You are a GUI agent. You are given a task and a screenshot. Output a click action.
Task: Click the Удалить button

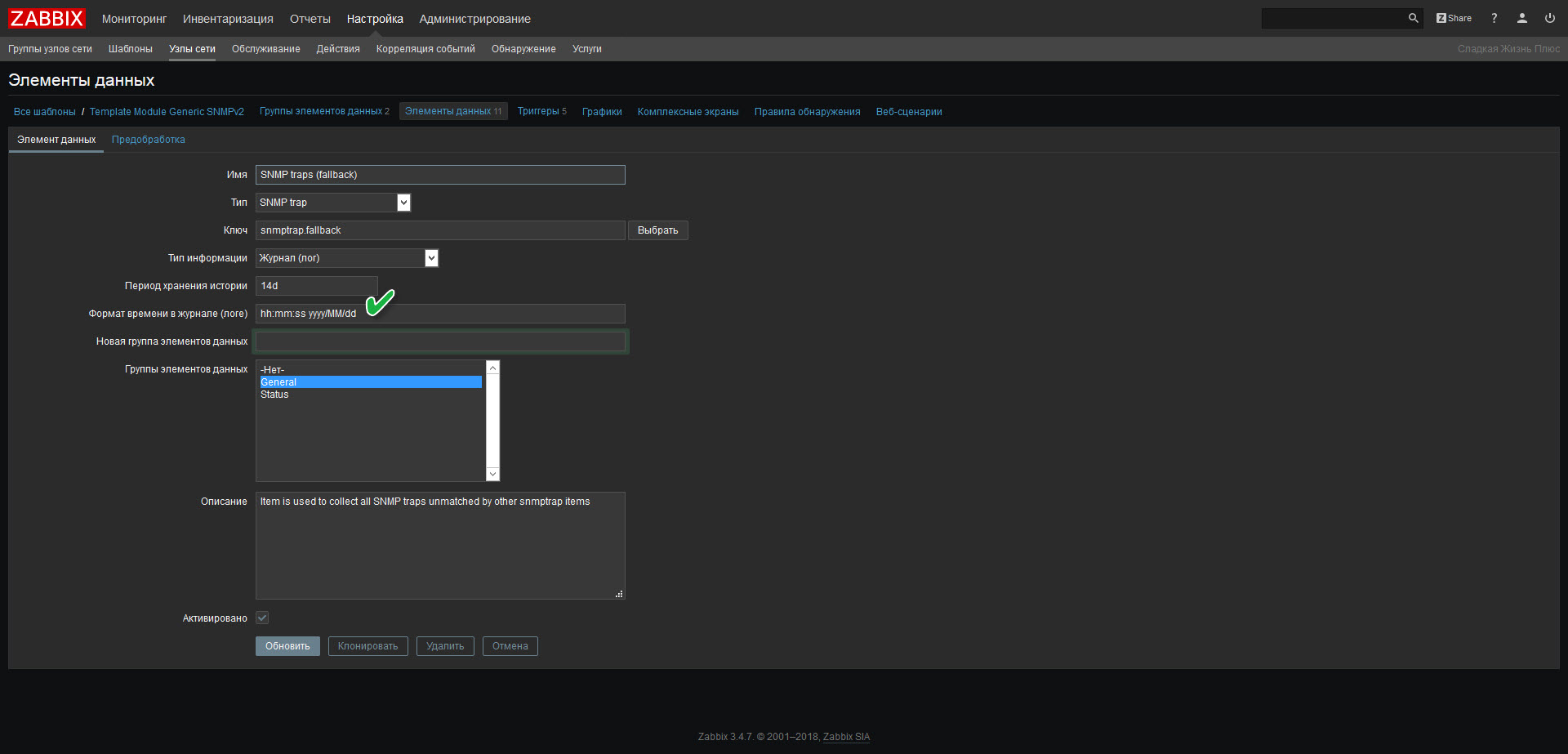coord(445,646)
